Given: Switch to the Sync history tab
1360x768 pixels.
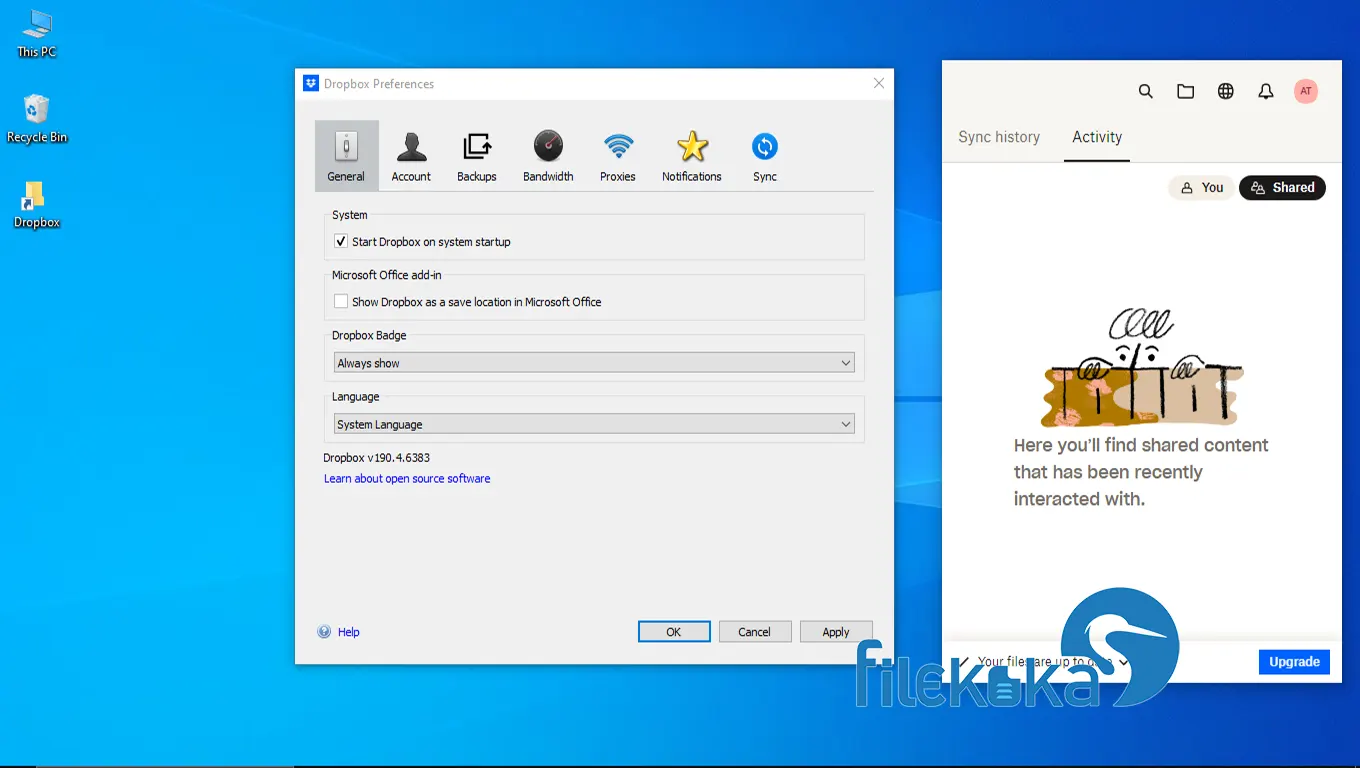Looking at the screenshot, I should pos(999,137).
